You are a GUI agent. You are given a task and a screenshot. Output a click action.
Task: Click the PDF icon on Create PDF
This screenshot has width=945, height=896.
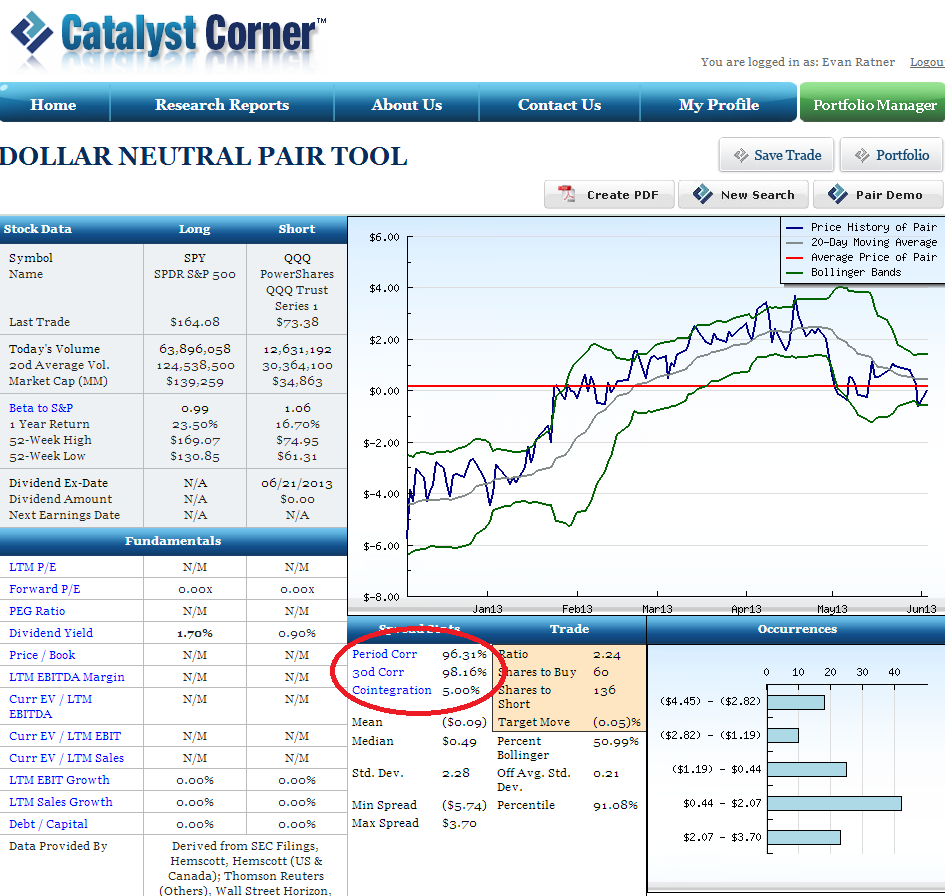coord(567,194)
